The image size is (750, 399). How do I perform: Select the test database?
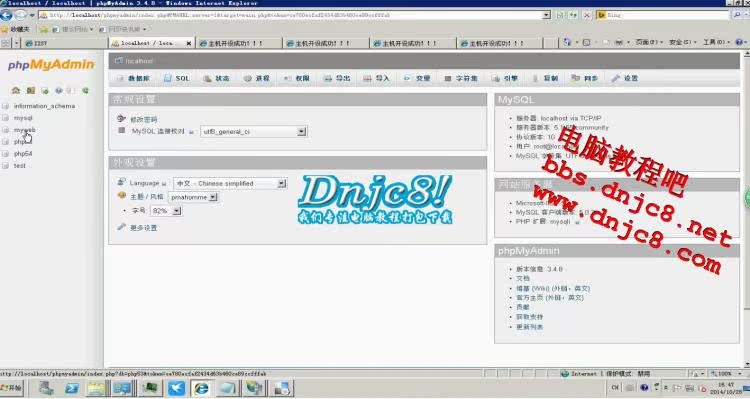pos(20,166)
